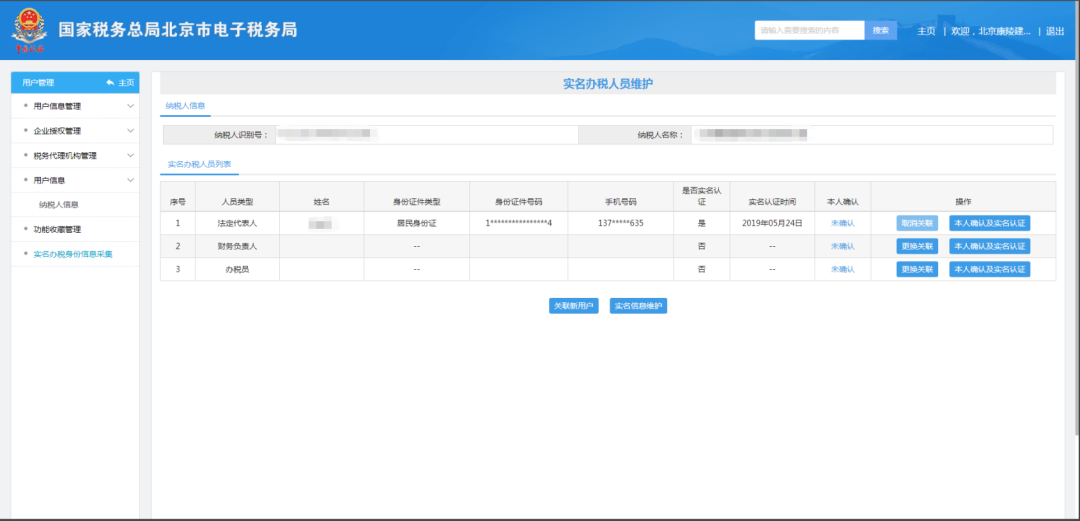The height and width of the screenshot is (521, 1080).
Task: Click the phone number 137*****635
Action: (x=621, y=223)
